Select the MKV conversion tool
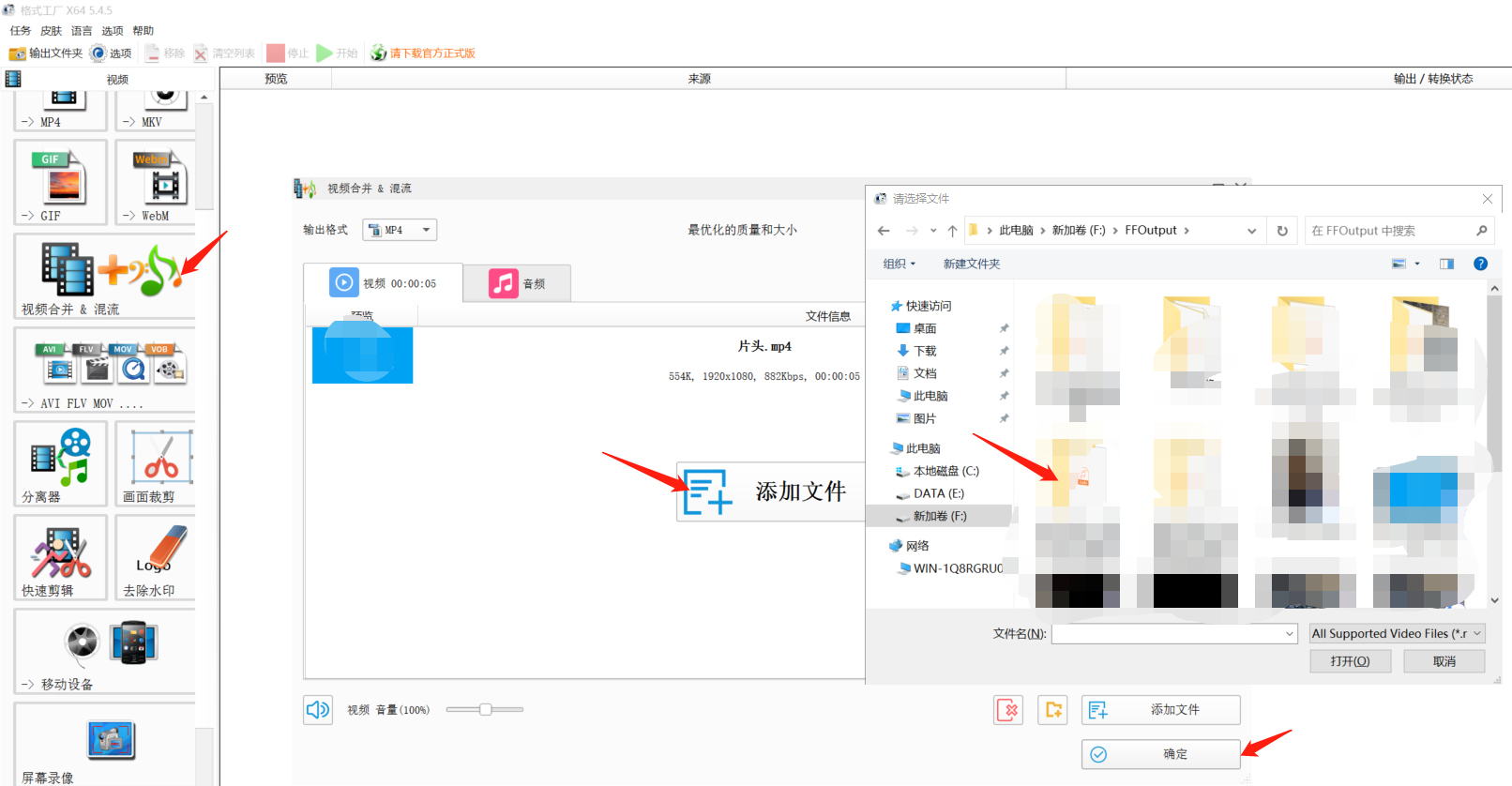 [x=156, y=111]
